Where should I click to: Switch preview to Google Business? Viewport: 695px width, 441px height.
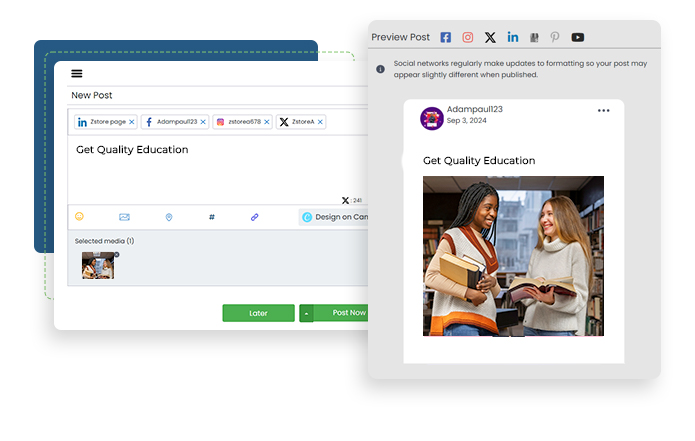(534, 38)
